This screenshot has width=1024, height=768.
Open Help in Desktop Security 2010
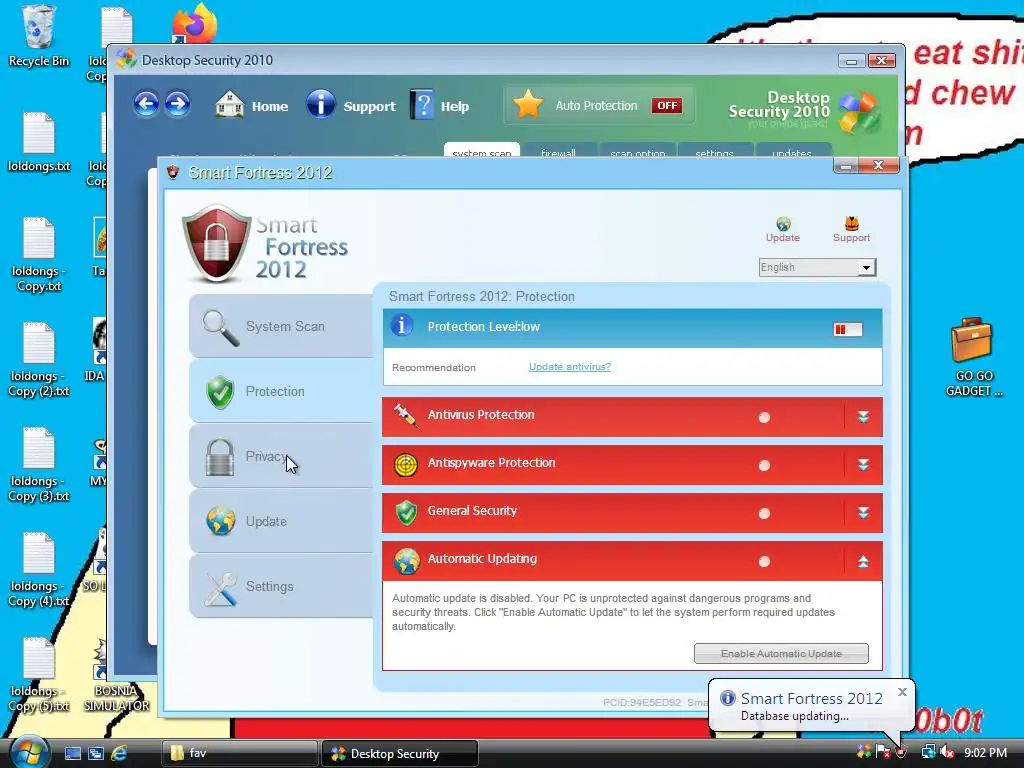[x=440, y=105]
